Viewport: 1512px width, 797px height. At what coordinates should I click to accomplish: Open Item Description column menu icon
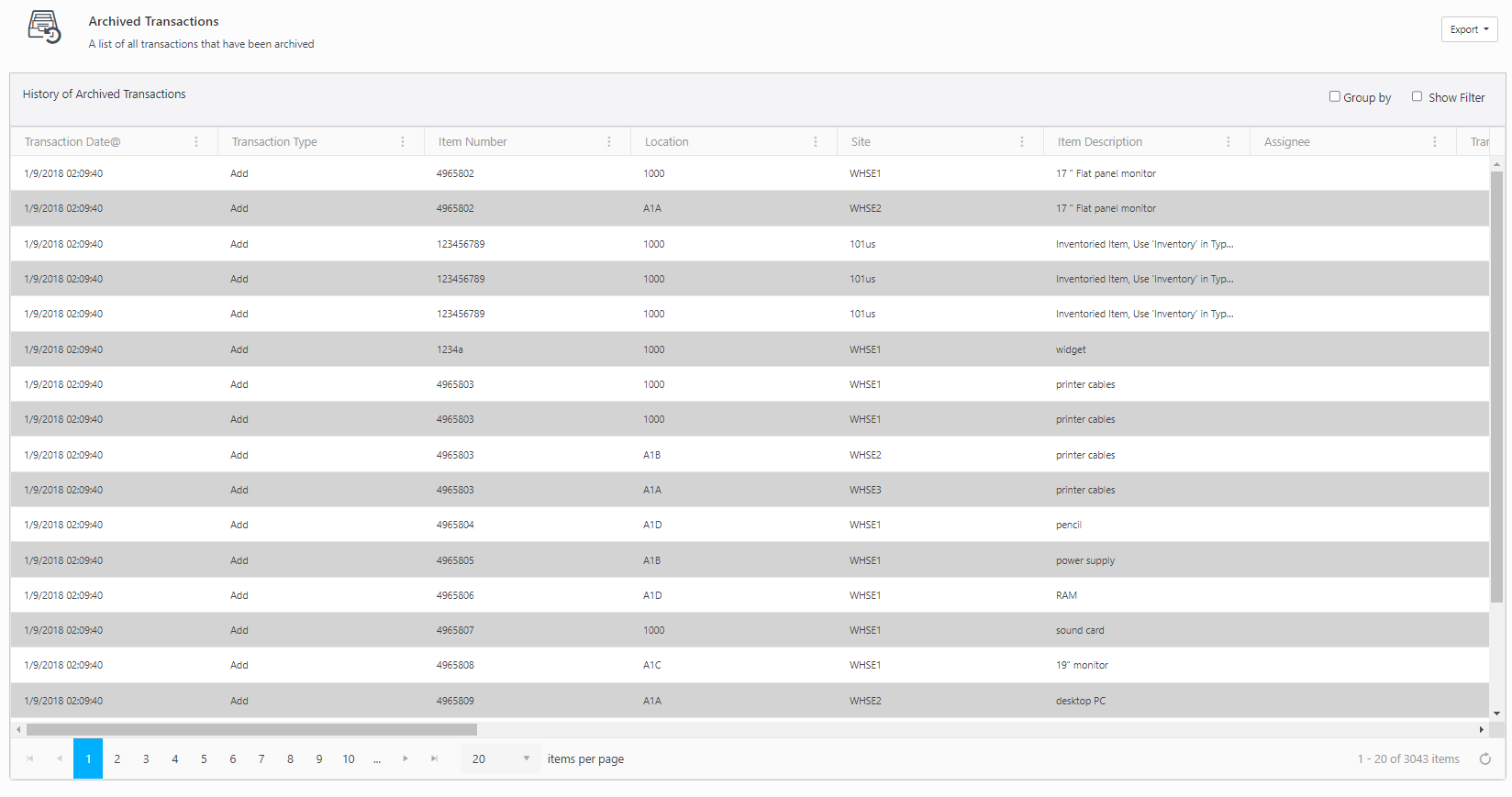coord(1228,142)
